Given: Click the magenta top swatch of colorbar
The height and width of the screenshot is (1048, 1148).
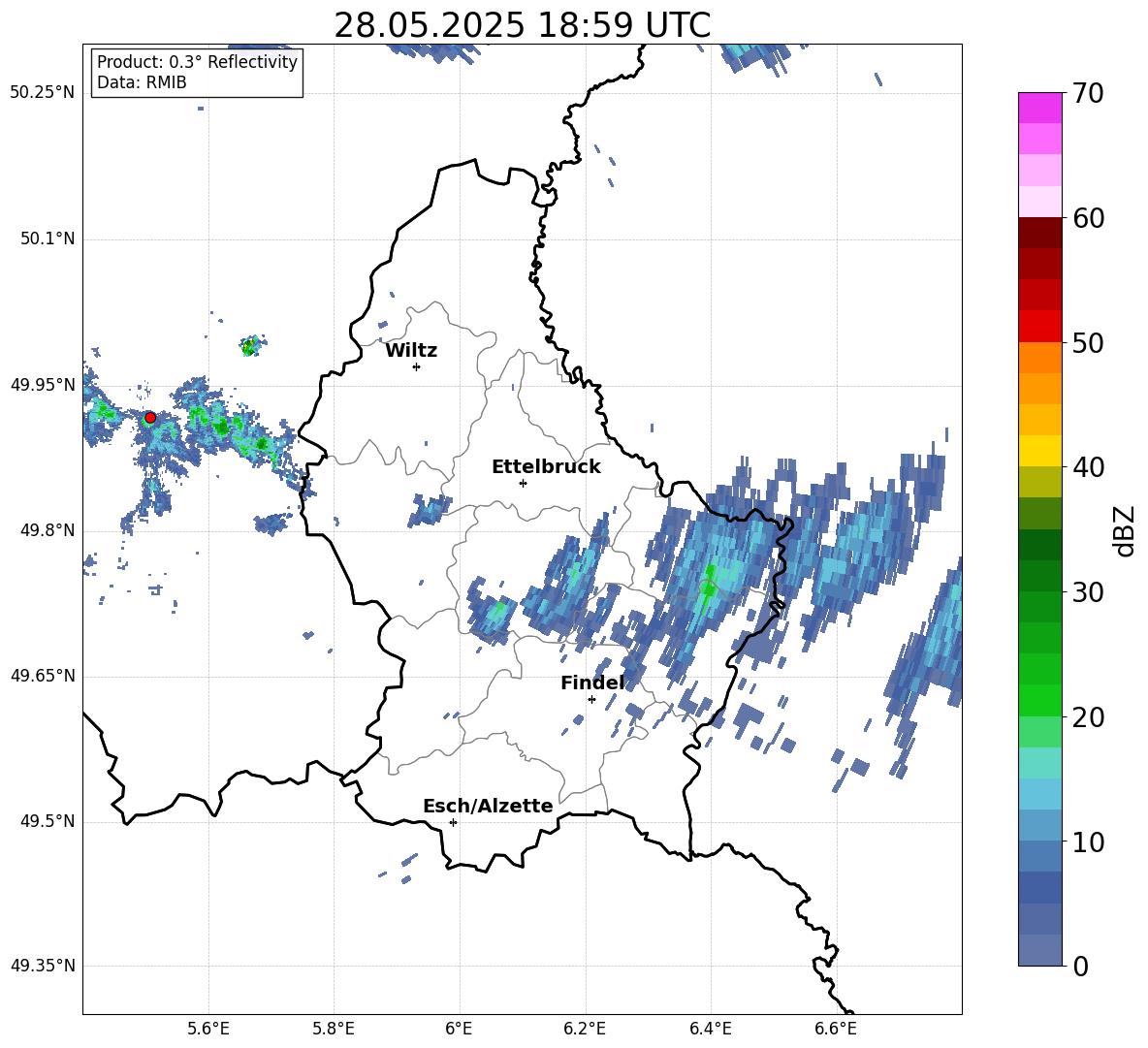Looking at the screenshot, I should tap(1039, 108).
